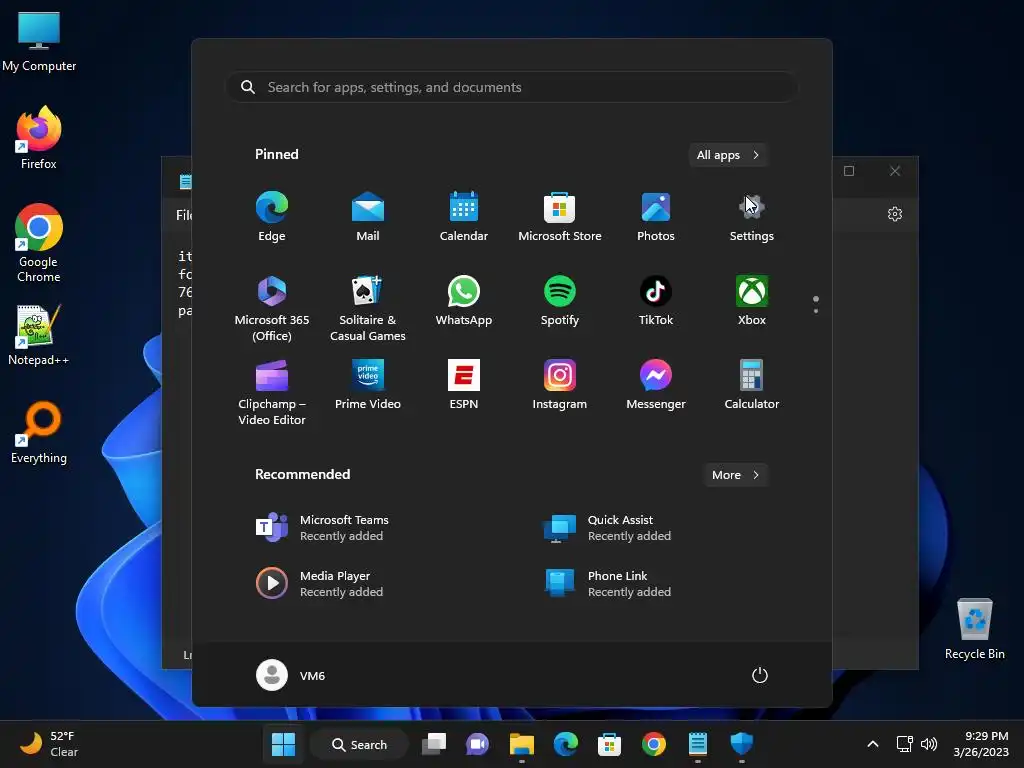This screenshot has height=768, width=1024.
Task: Switch to Notepad on taskbar
Action: point(697,744)
